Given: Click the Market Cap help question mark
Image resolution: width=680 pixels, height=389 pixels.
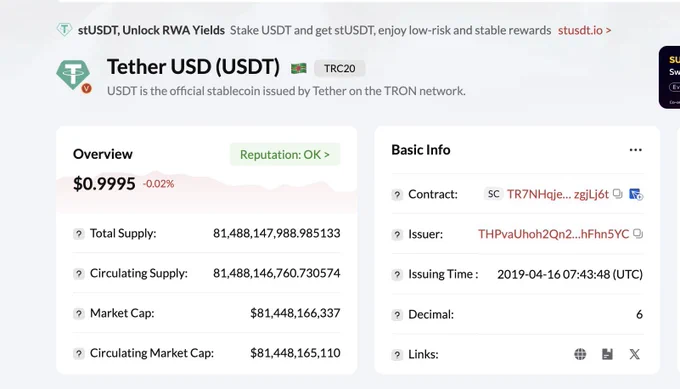Looking at the screenshot, I should tap(78, 314).
